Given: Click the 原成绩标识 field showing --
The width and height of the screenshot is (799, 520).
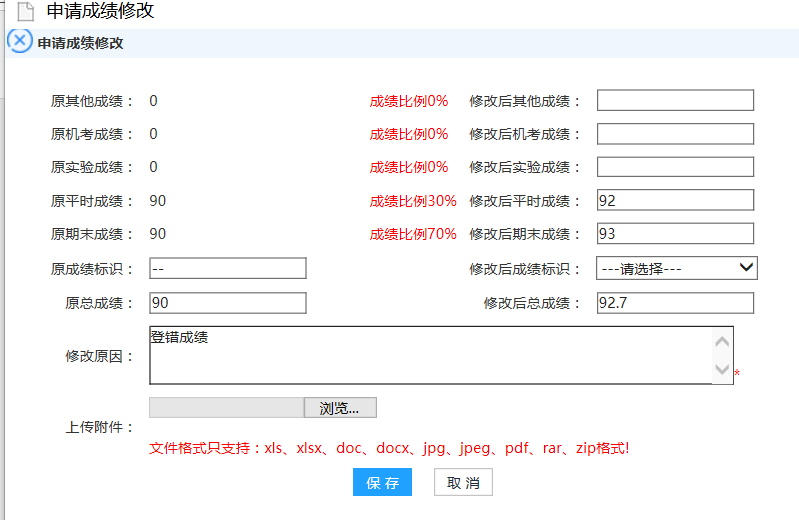Looking at the screenshot, I should click(x=227, y=268).
